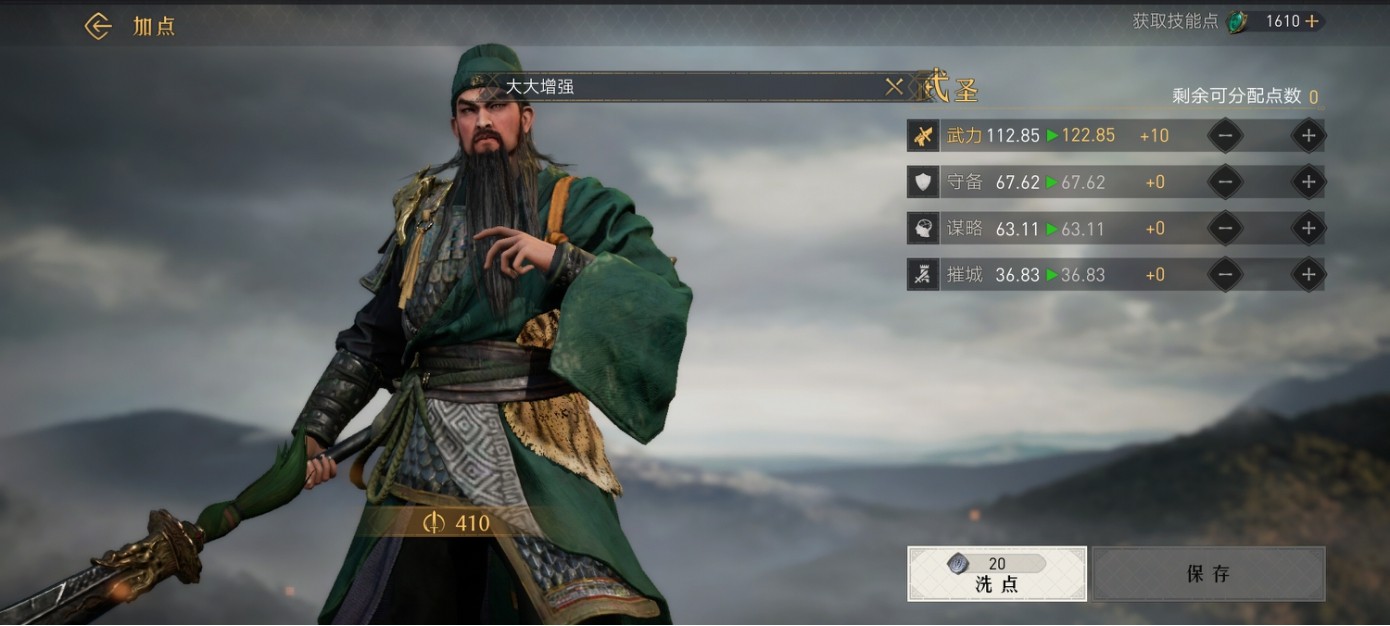The height and width of the screenshot is (626, 1390).
Task: Increase 摧城 with plus button
Action: [x=1308, y=275]
